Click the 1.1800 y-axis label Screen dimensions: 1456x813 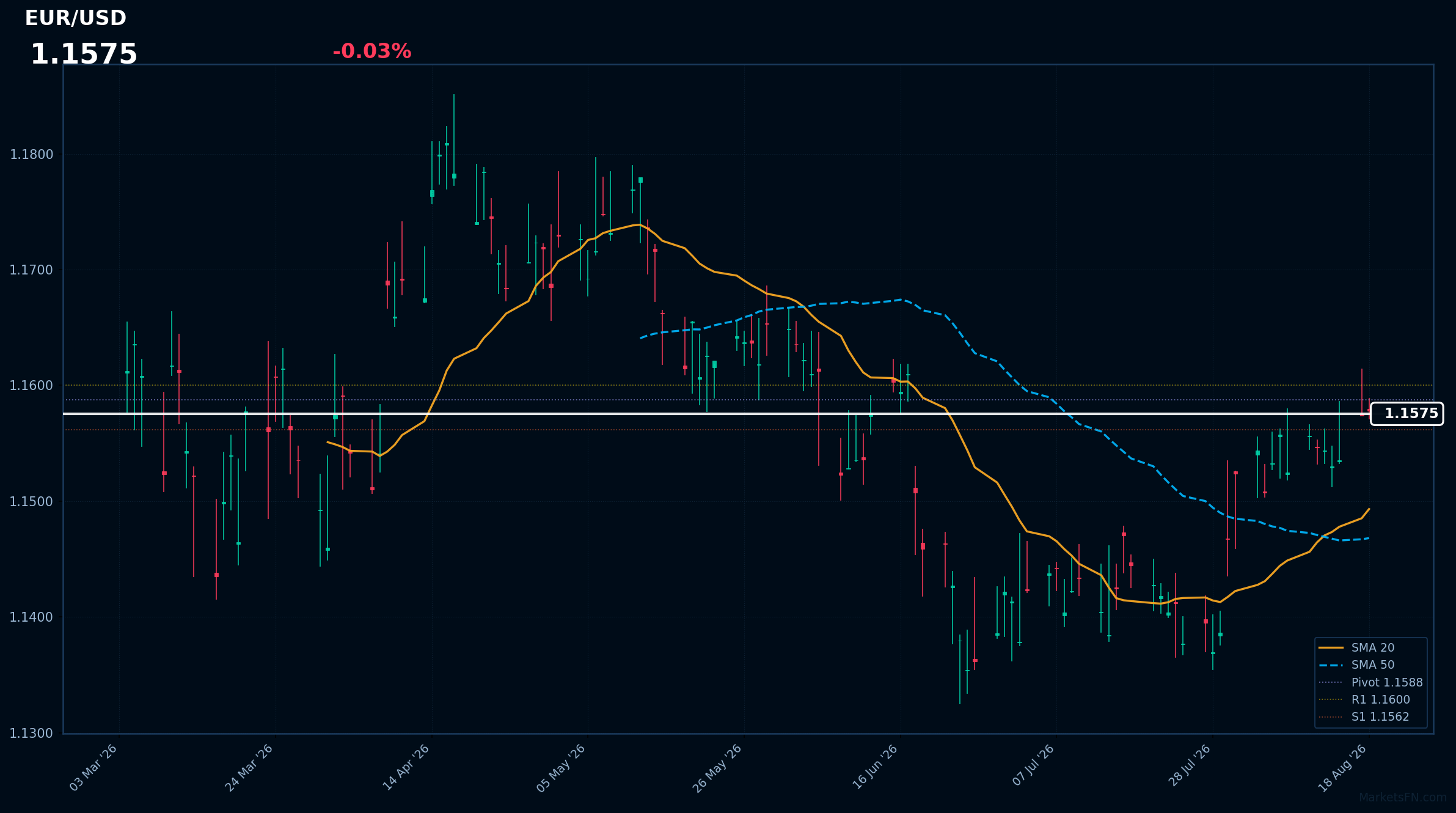point(32,155)
